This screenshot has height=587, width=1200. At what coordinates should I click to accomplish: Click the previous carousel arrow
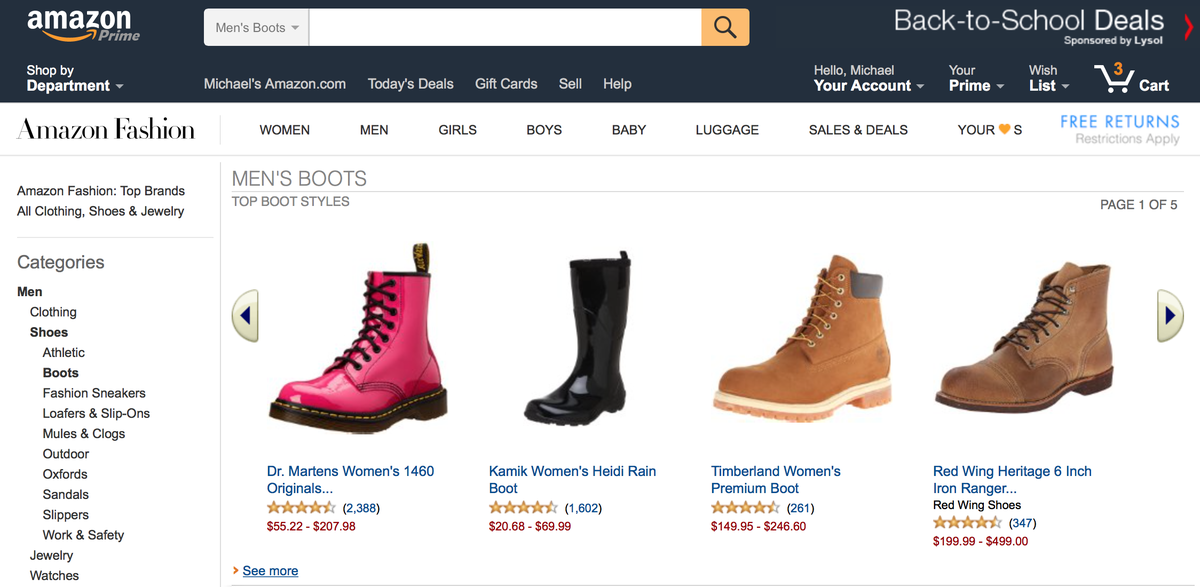point(245,315)
